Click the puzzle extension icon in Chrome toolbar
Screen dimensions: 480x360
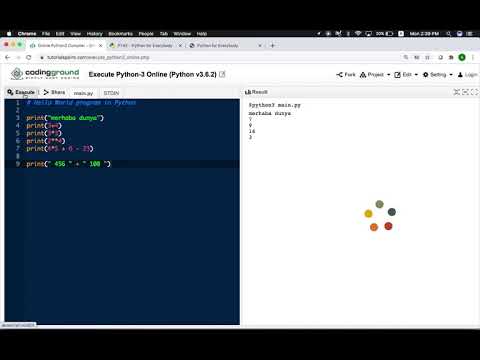pyautogui.click(x=451, y=57)
